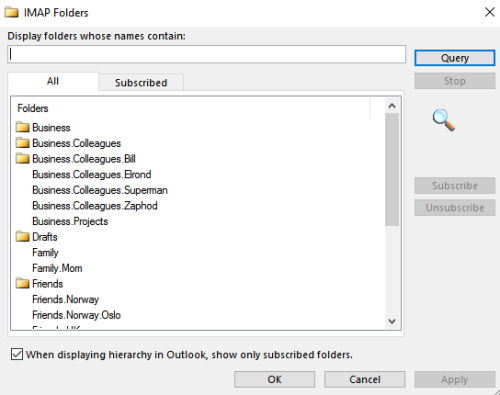Select the All tab

click(53, 81)
